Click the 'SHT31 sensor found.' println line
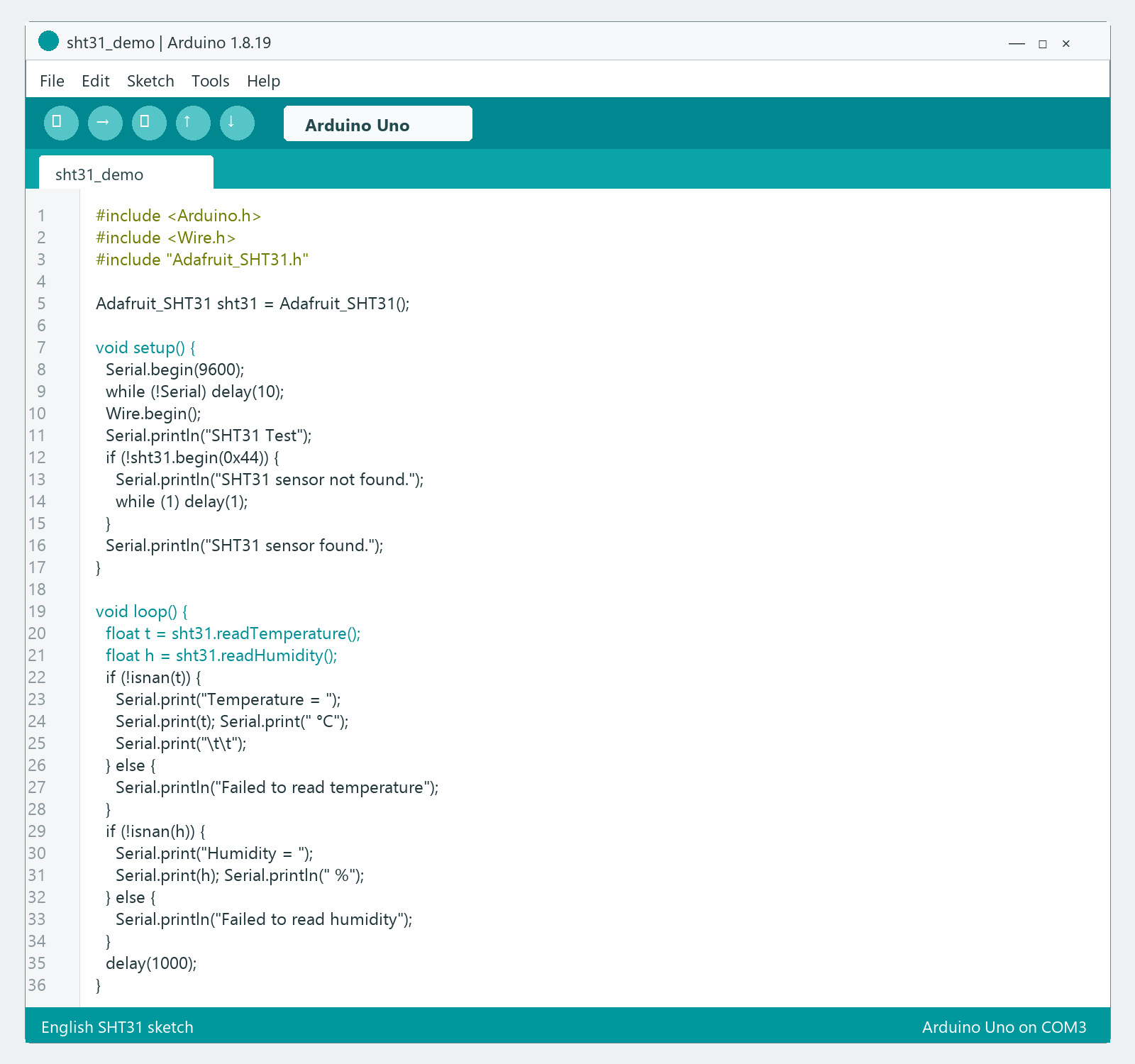Screen dimensions: 1135x1064 click(x=245, y=545)
